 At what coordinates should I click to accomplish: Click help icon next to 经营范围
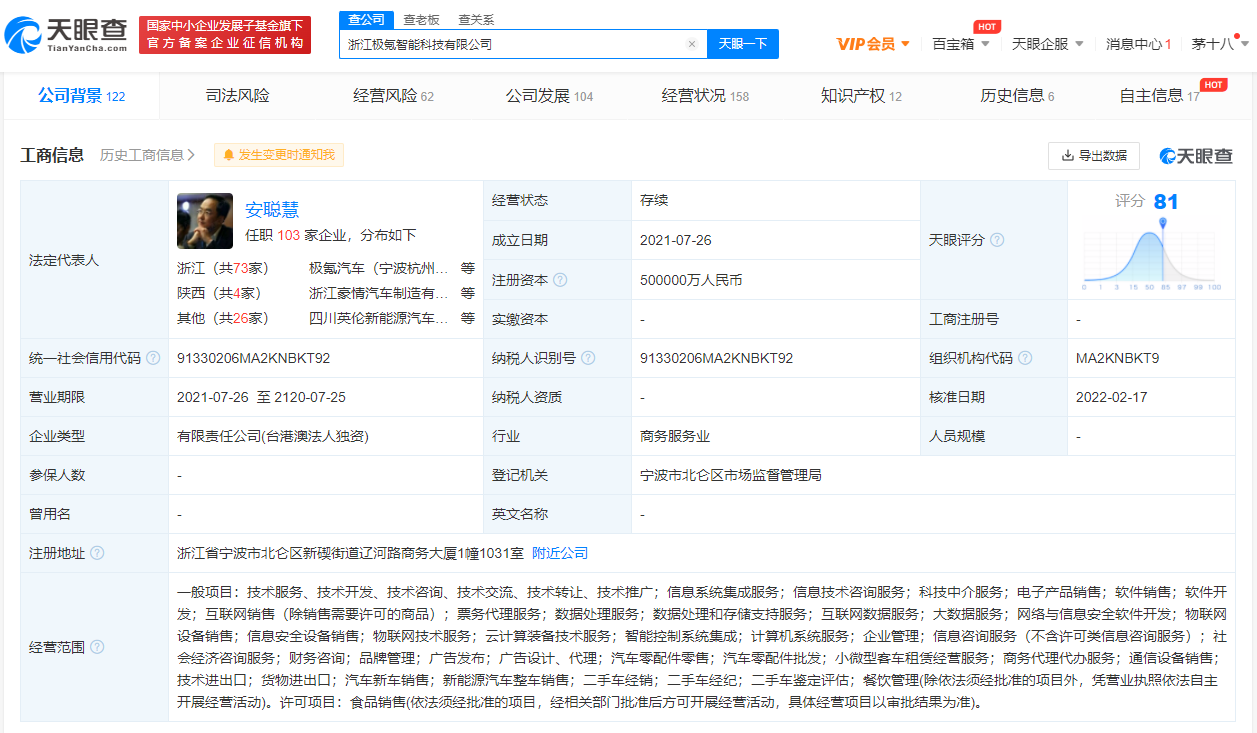coord(97,647)
